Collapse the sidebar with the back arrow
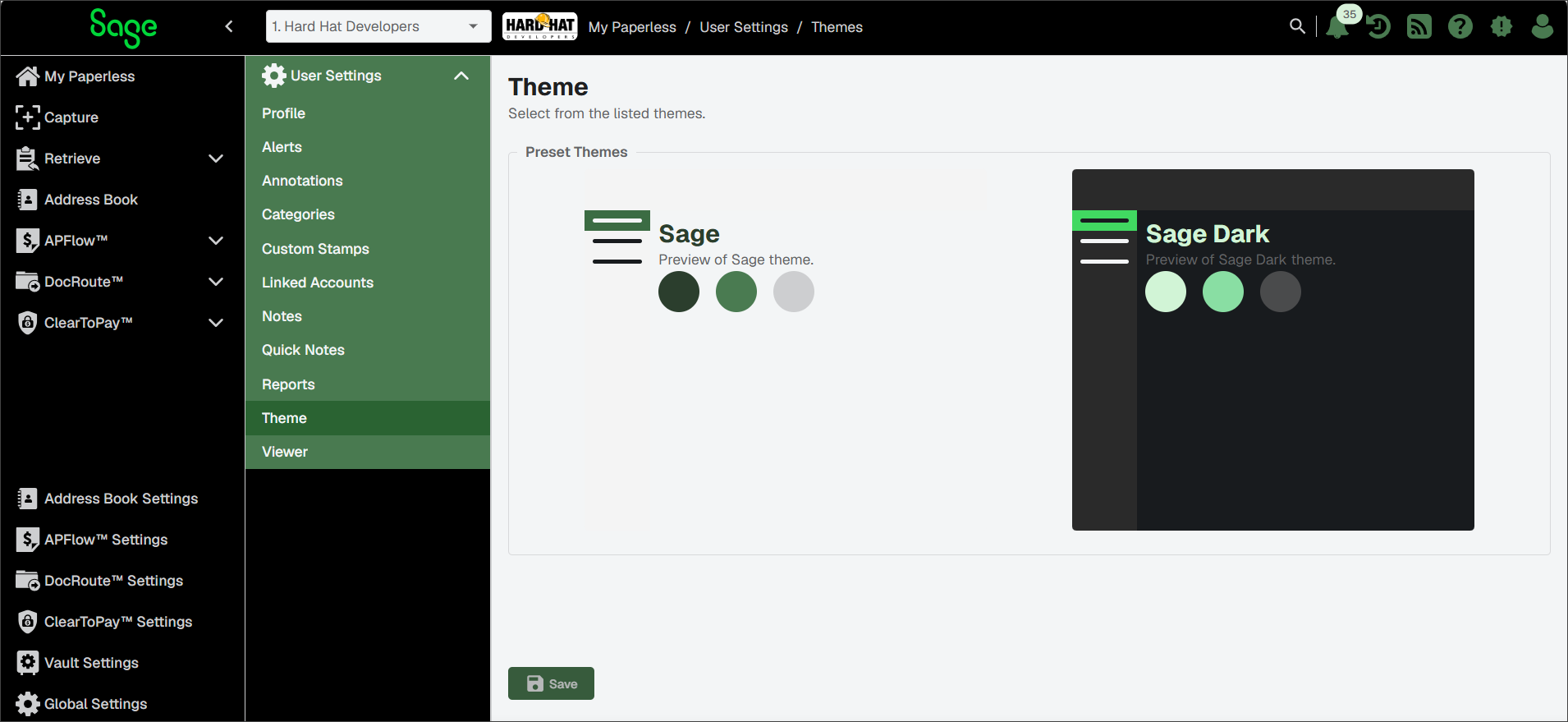This screenshot has width=1568, height=722. point(229,26)
